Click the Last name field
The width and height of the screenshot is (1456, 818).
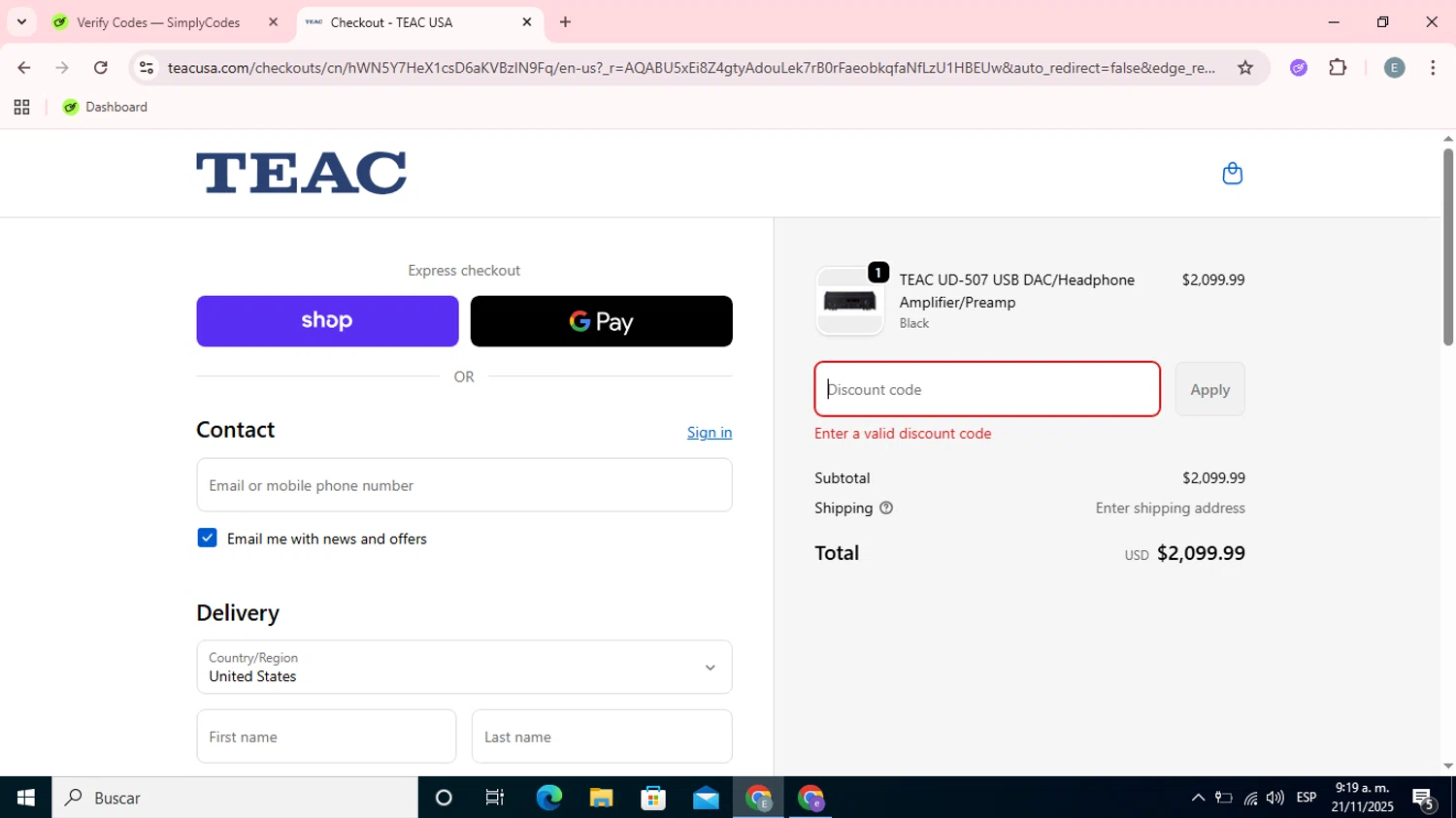click(602, 736)
